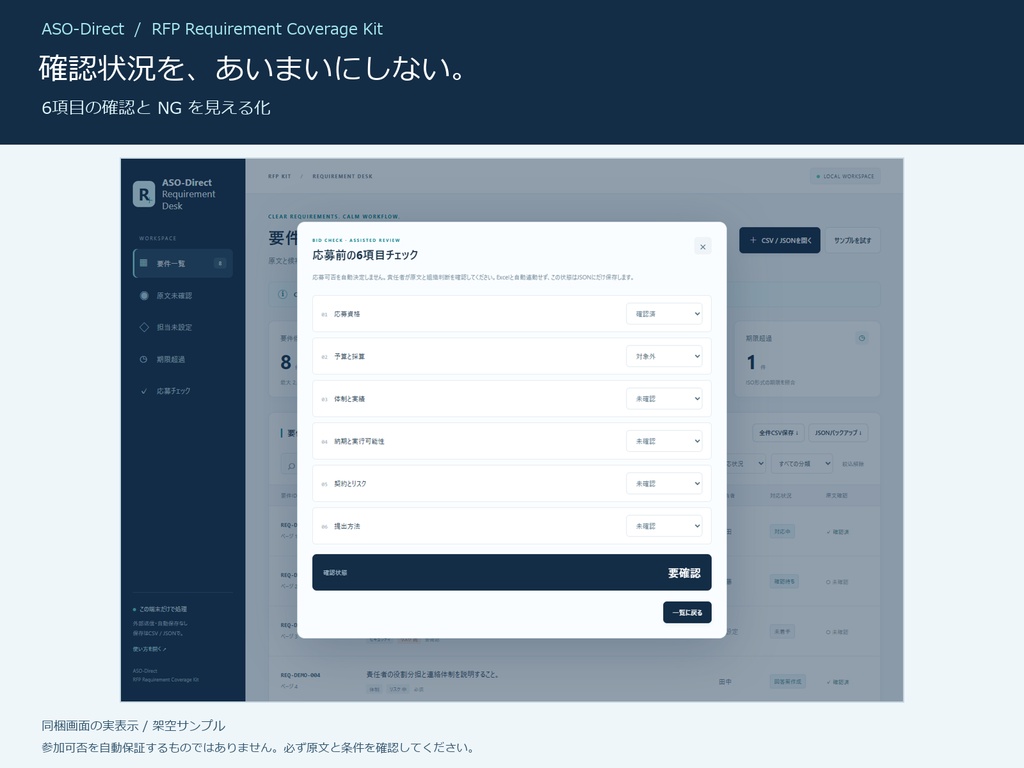This screenshot has height=768, width=1024.
Task: Click the 全件CSV保存 button
Action: [778, 432]
